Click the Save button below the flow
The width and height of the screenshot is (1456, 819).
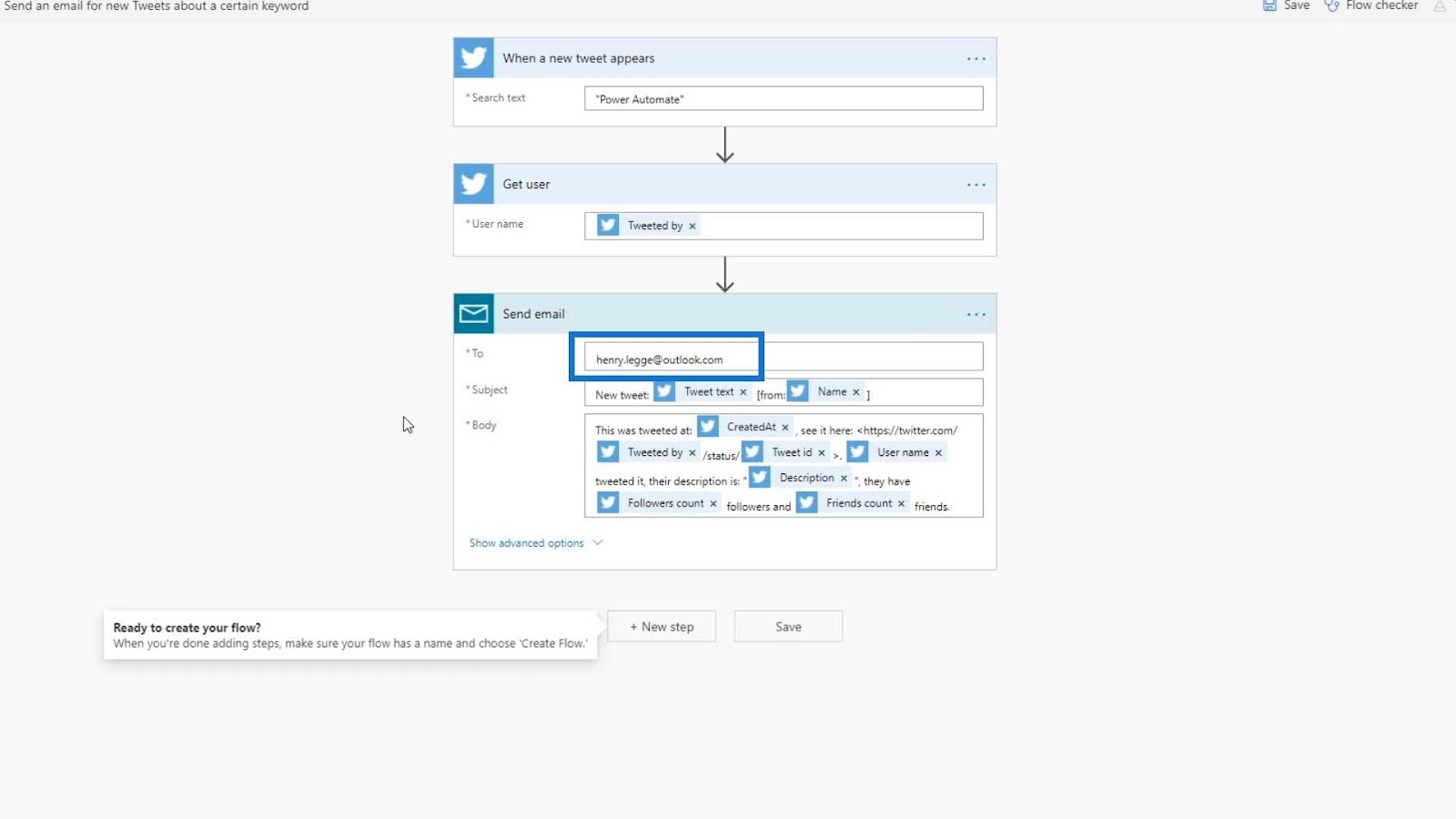point(788,627)
